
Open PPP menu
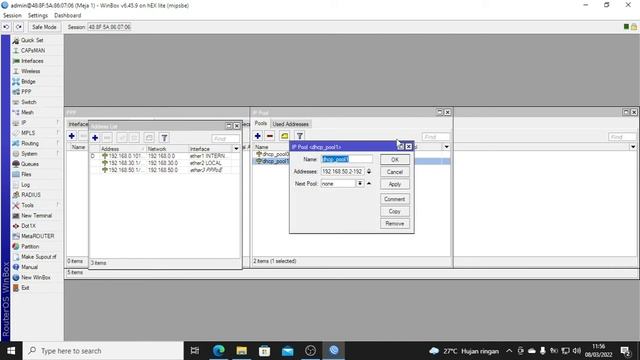pyautogui.click(x=26, y=92)
